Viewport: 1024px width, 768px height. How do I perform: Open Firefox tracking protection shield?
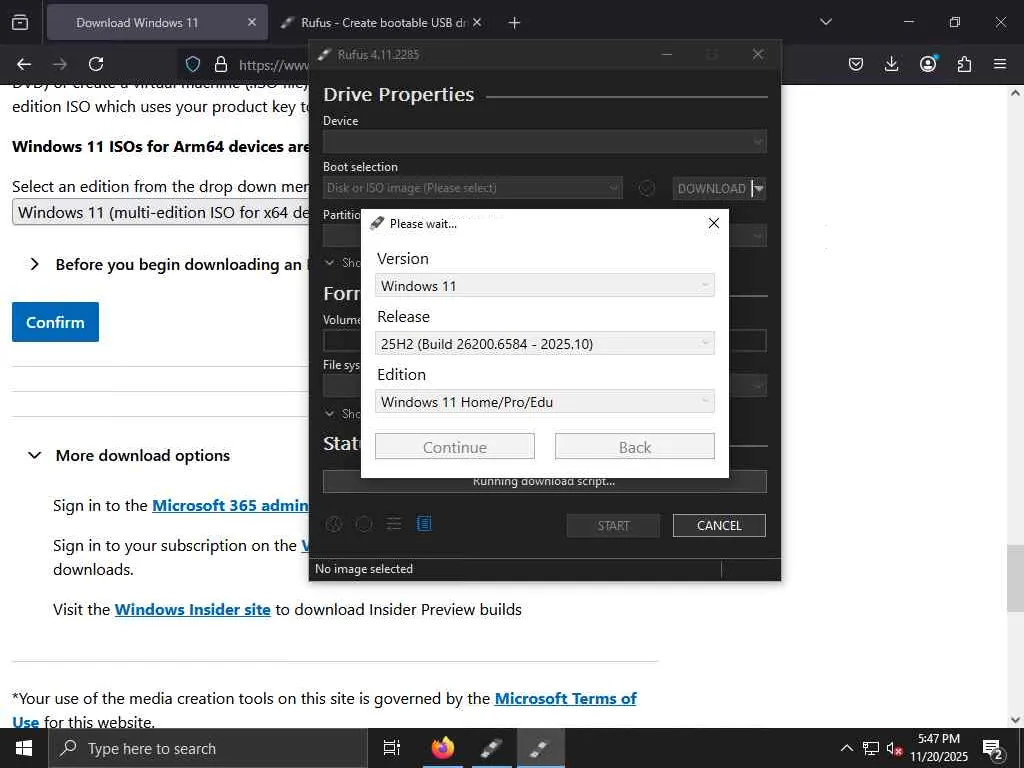(193, 64)
